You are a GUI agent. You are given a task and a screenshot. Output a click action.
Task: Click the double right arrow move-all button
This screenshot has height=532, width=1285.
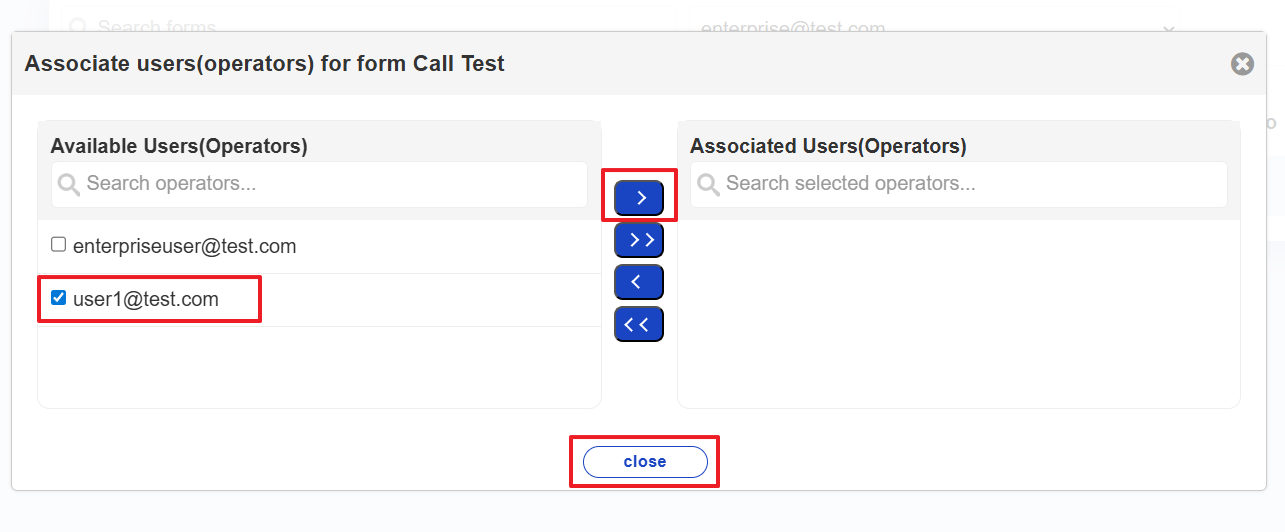tap(639, 240)
